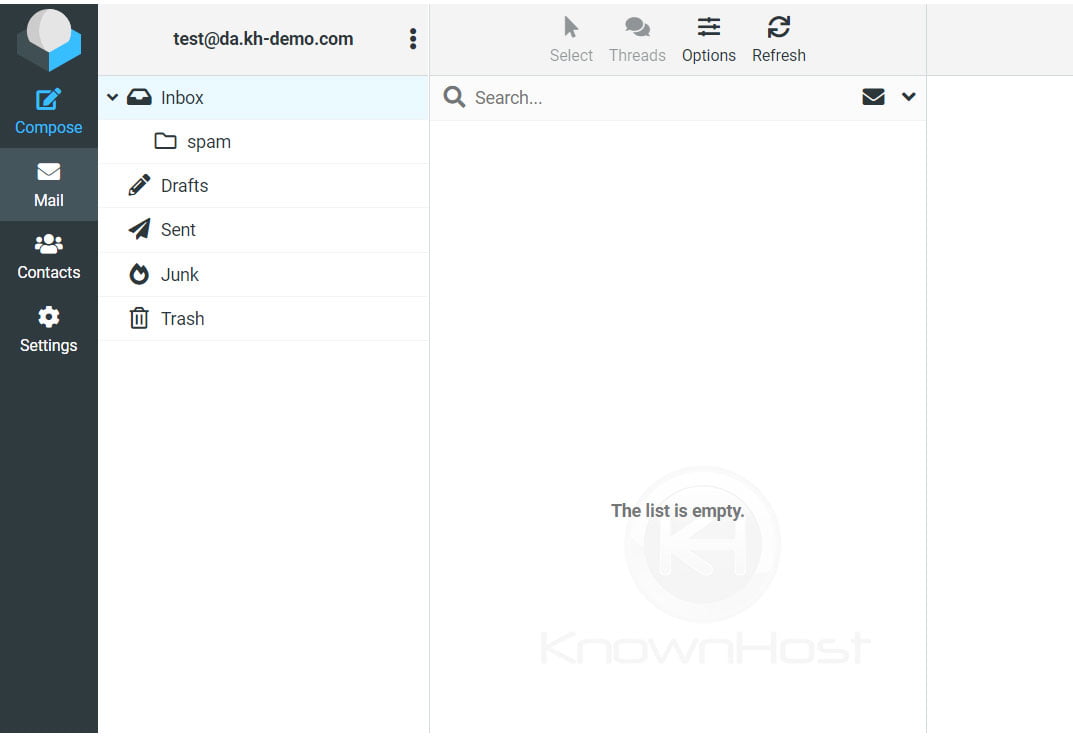
Task: Open the Compose new message screen
Action: tap(48, 110)
